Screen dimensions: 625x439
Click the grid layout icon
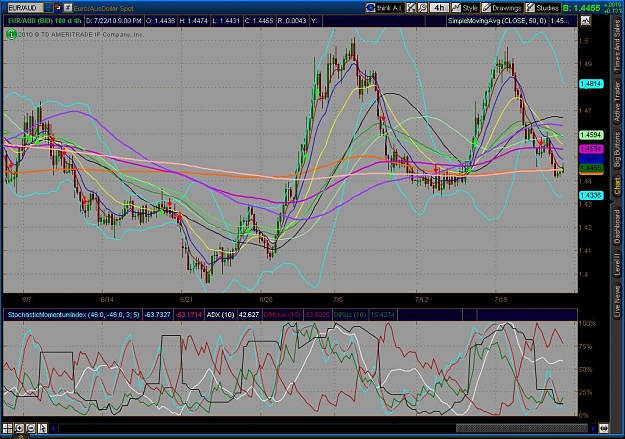pyautogui.click(x=8, y=428)
